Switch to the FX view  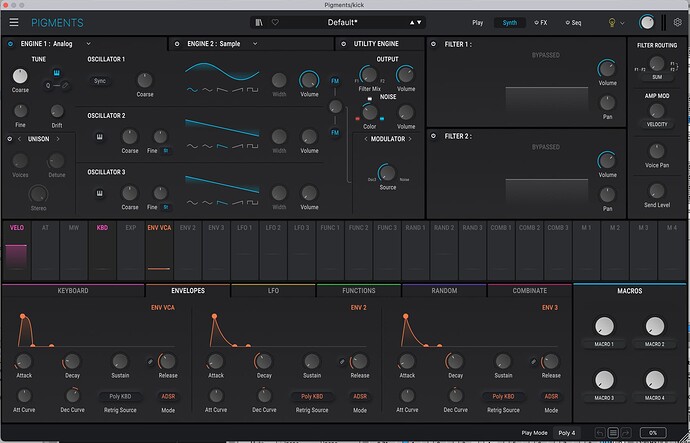[541, 22]
